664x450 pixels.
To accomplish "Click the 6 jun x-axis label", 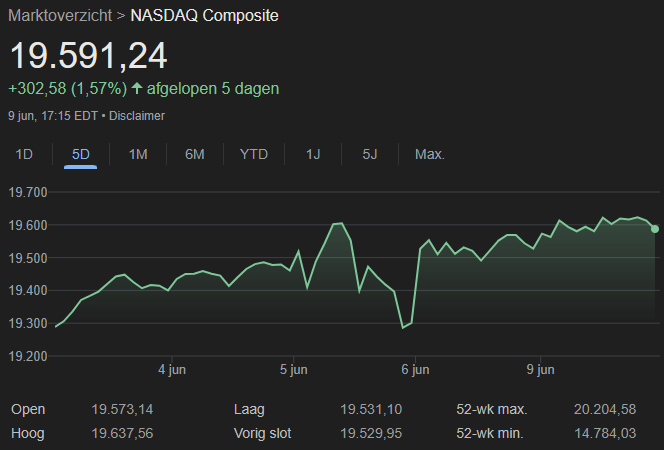I will [415, 370].
